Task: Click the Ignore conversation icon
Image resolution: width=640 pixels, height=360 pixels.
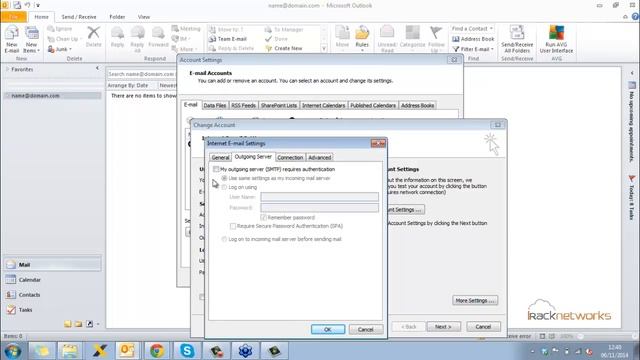Action: [60, 29]
